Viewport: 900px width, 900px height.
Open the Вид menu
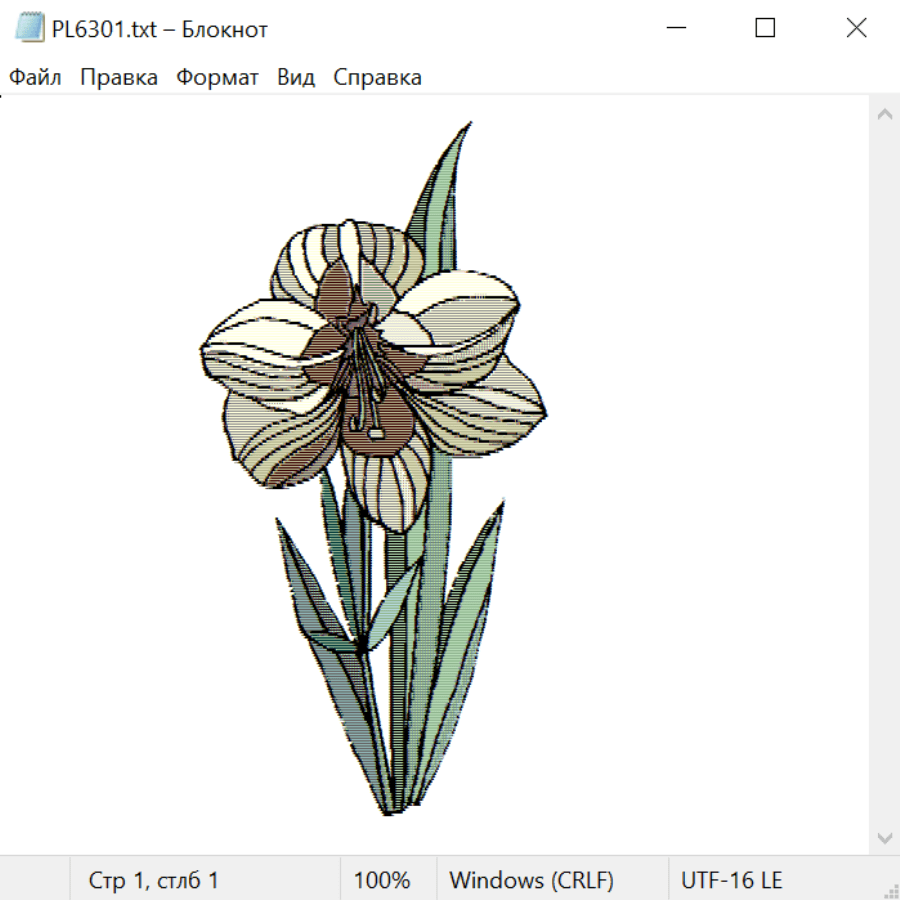[296, 78]
